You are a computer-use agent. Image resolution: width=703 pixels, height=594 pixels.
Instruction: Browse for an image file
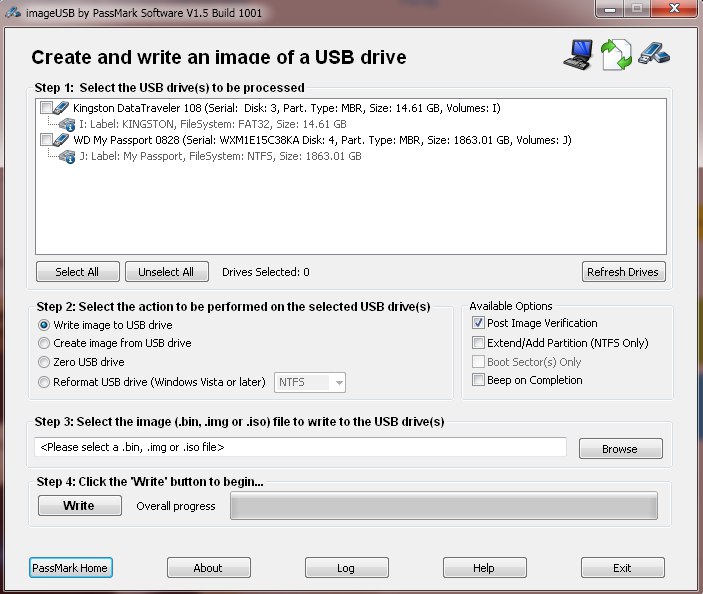tap(621, 448)
